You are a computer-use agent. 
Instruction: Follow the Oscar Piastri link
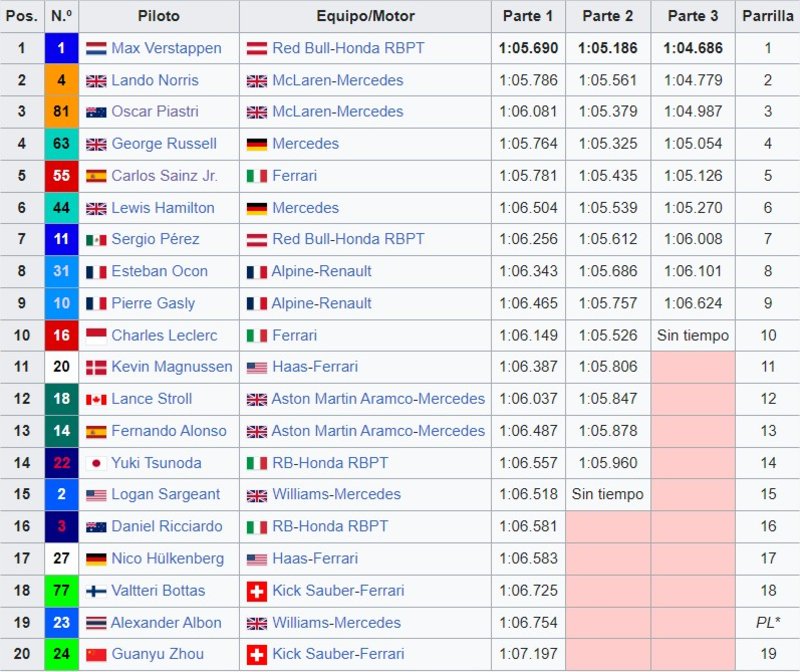point(155,111)
